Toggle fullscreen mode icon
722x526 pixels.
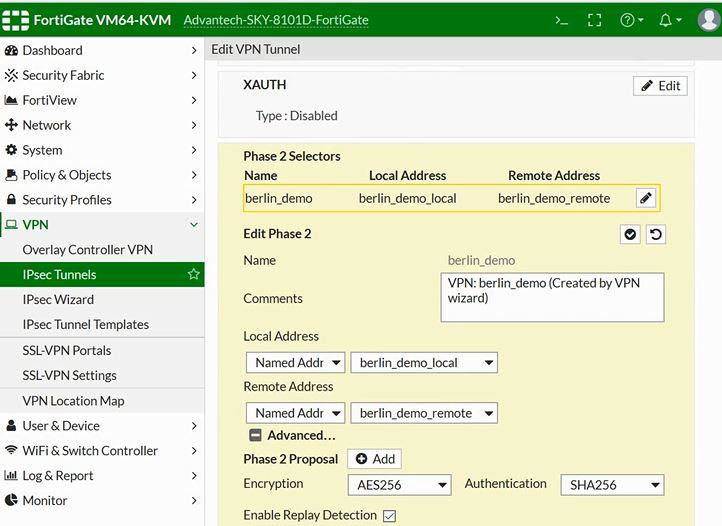[594, 20]
